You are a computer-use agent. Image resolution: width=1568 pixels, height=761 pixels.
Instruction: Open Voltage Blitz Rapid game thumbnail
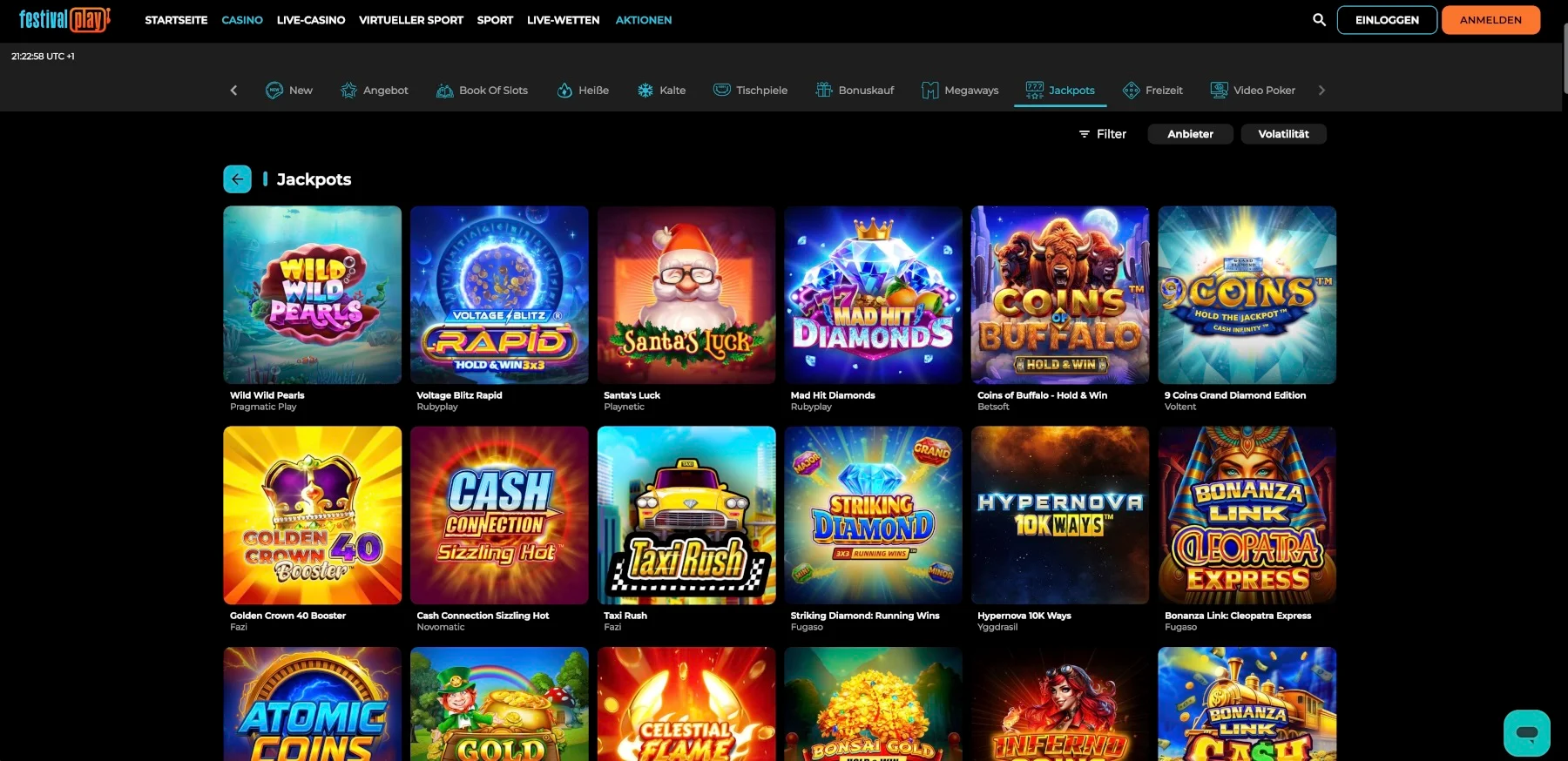point(499,295)
